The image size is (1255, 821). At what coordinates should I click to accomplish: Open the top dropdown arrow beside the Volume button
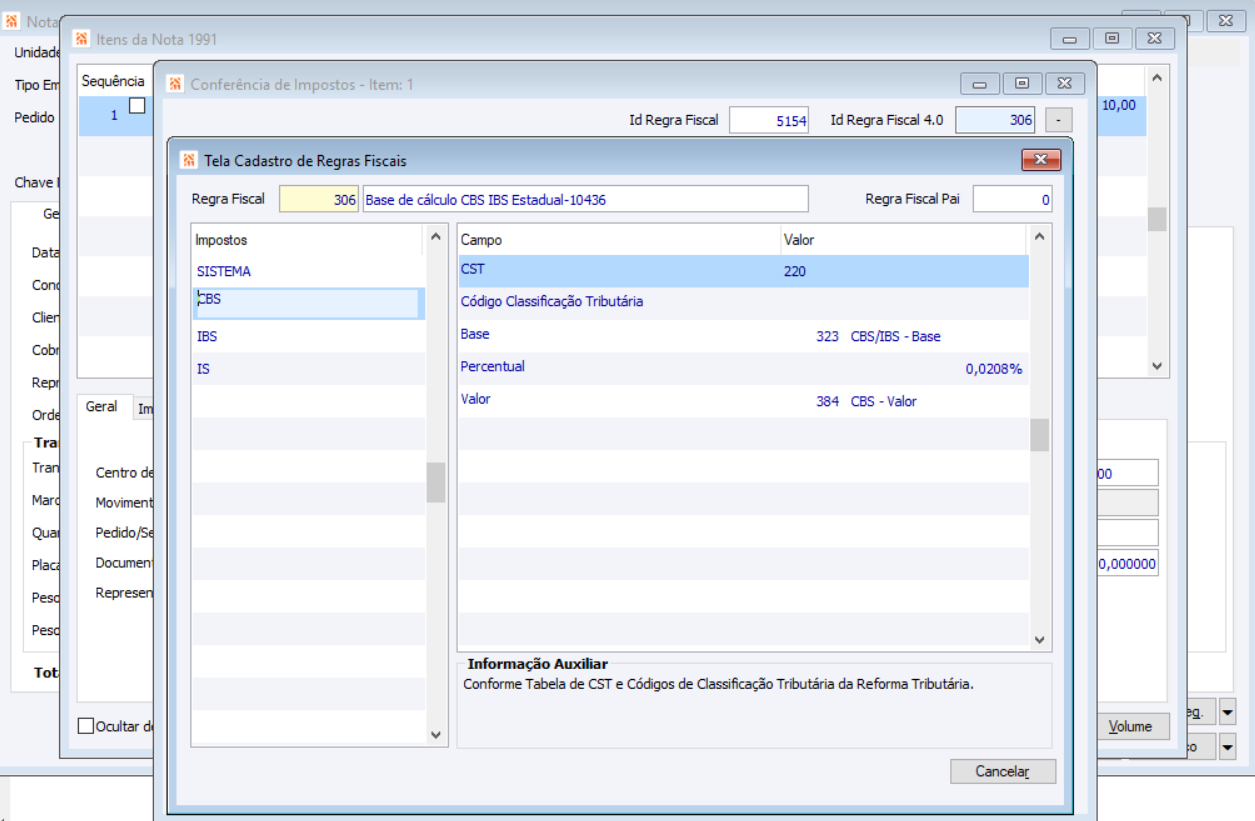[x=1228, y=712]
